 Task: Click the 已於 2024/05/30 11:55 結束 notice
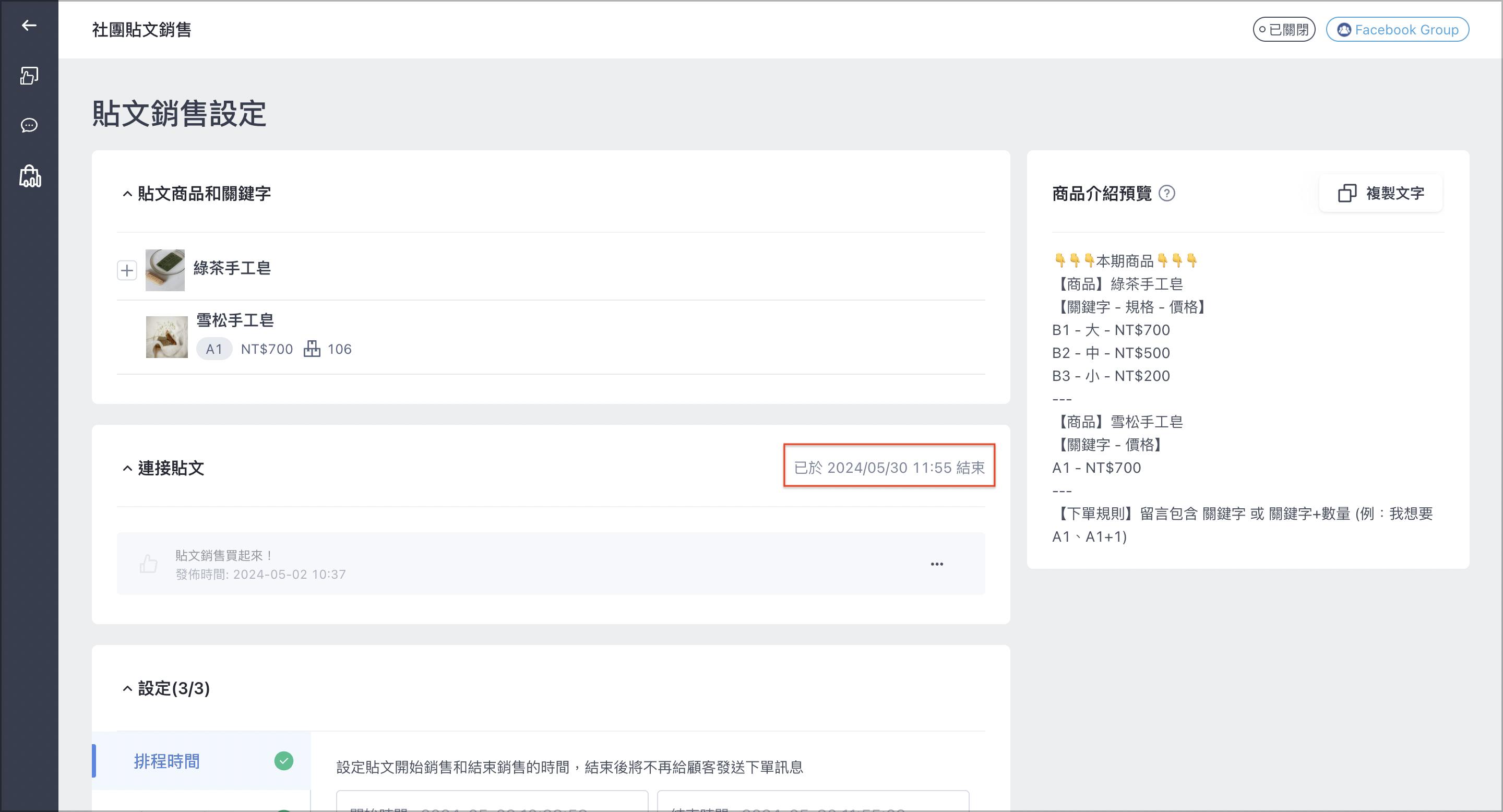pos(889,468)
